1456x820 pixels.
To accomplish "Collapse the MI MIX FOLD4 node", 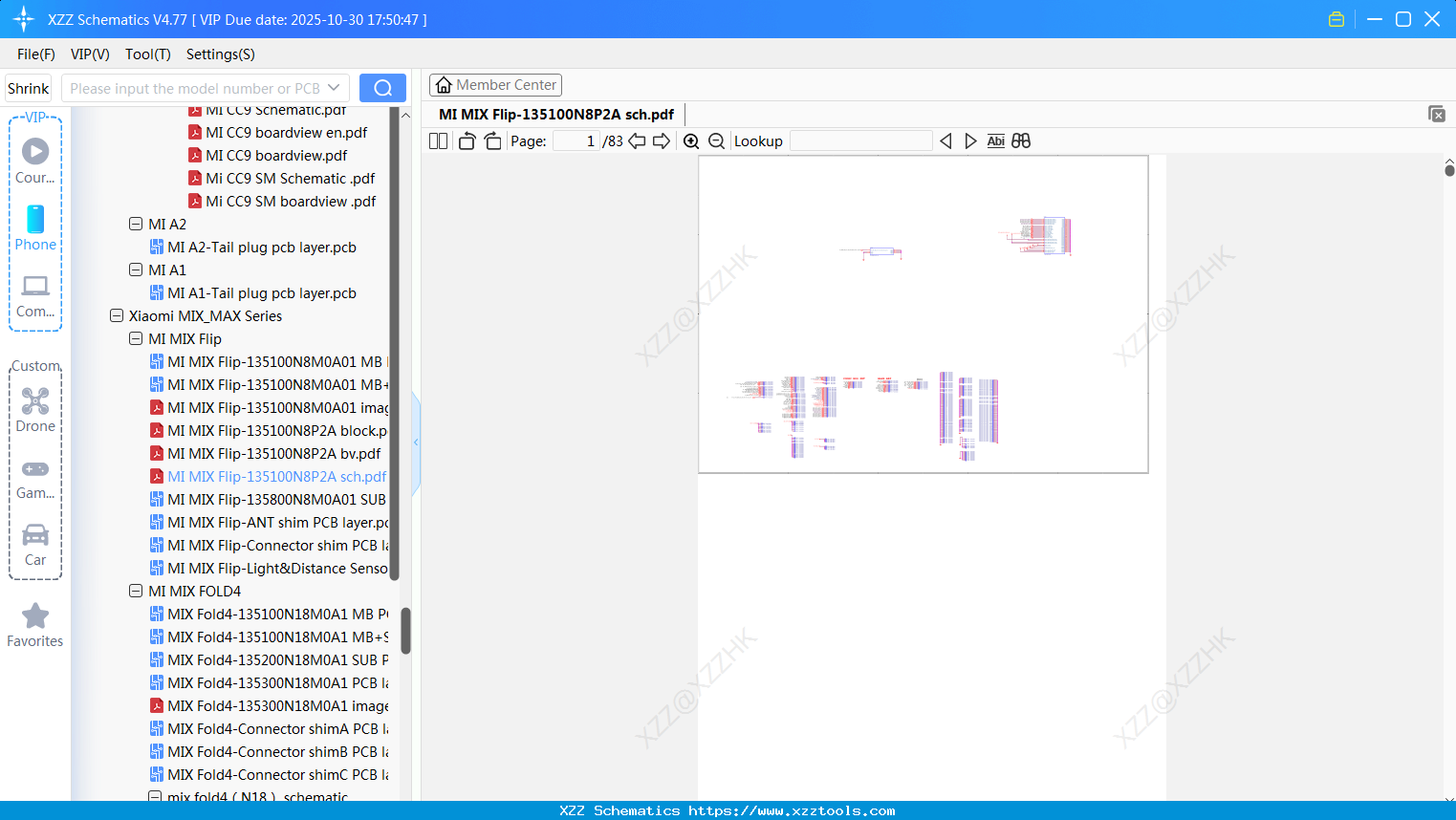I will click(x=136, y=591).
